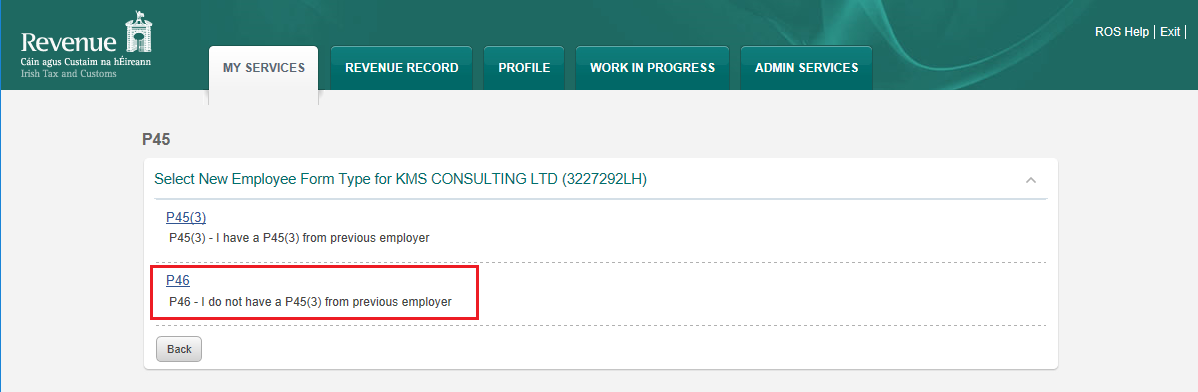Click the 'Select New Employee Form Type' panel title
The width and height of the screenshot is (1198, 392).
tap(400, 180)
